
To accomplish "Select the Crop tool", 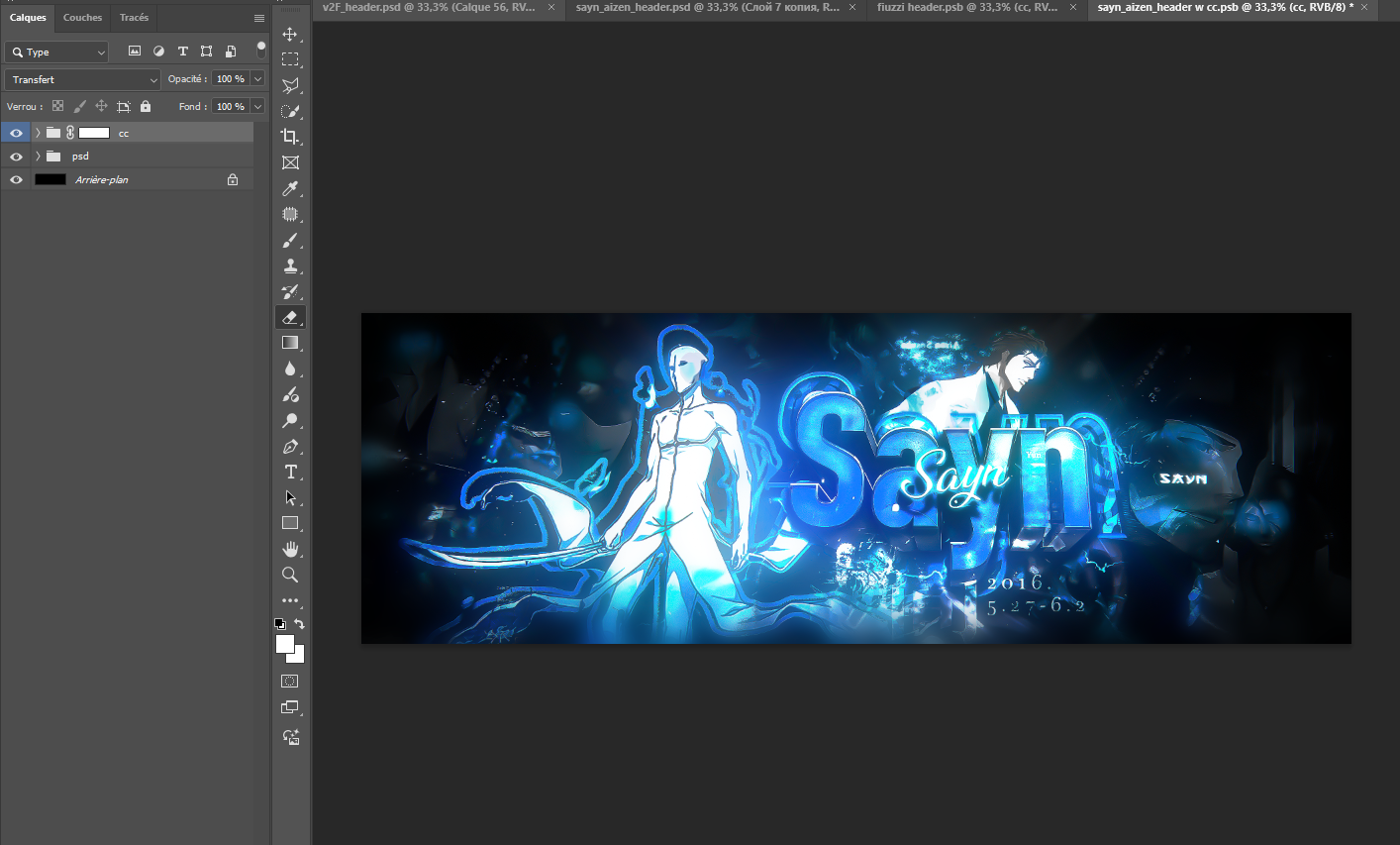I will [290, 137].
